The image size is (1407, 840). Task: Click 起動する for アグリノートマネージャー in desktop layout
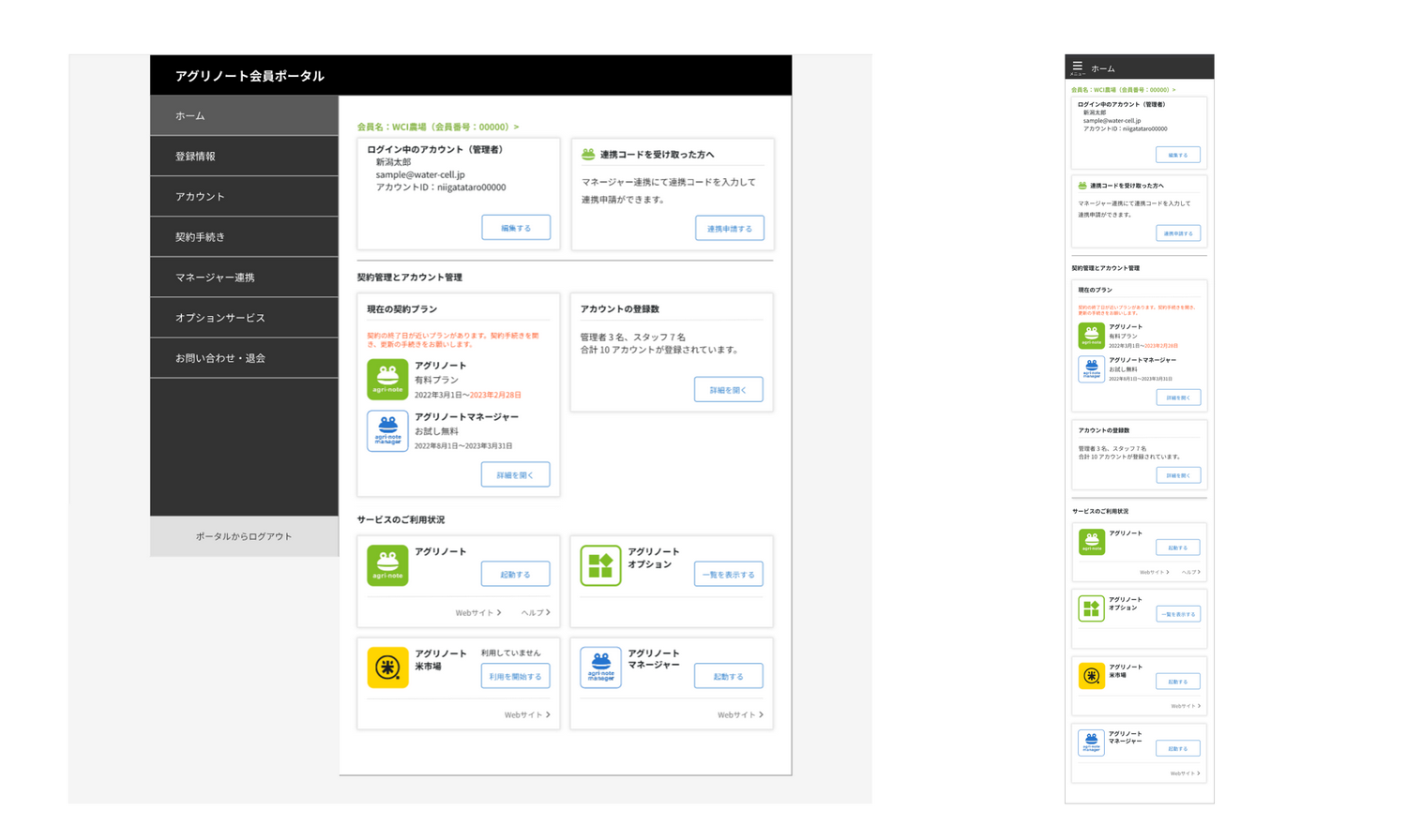(x=729, y=676)
